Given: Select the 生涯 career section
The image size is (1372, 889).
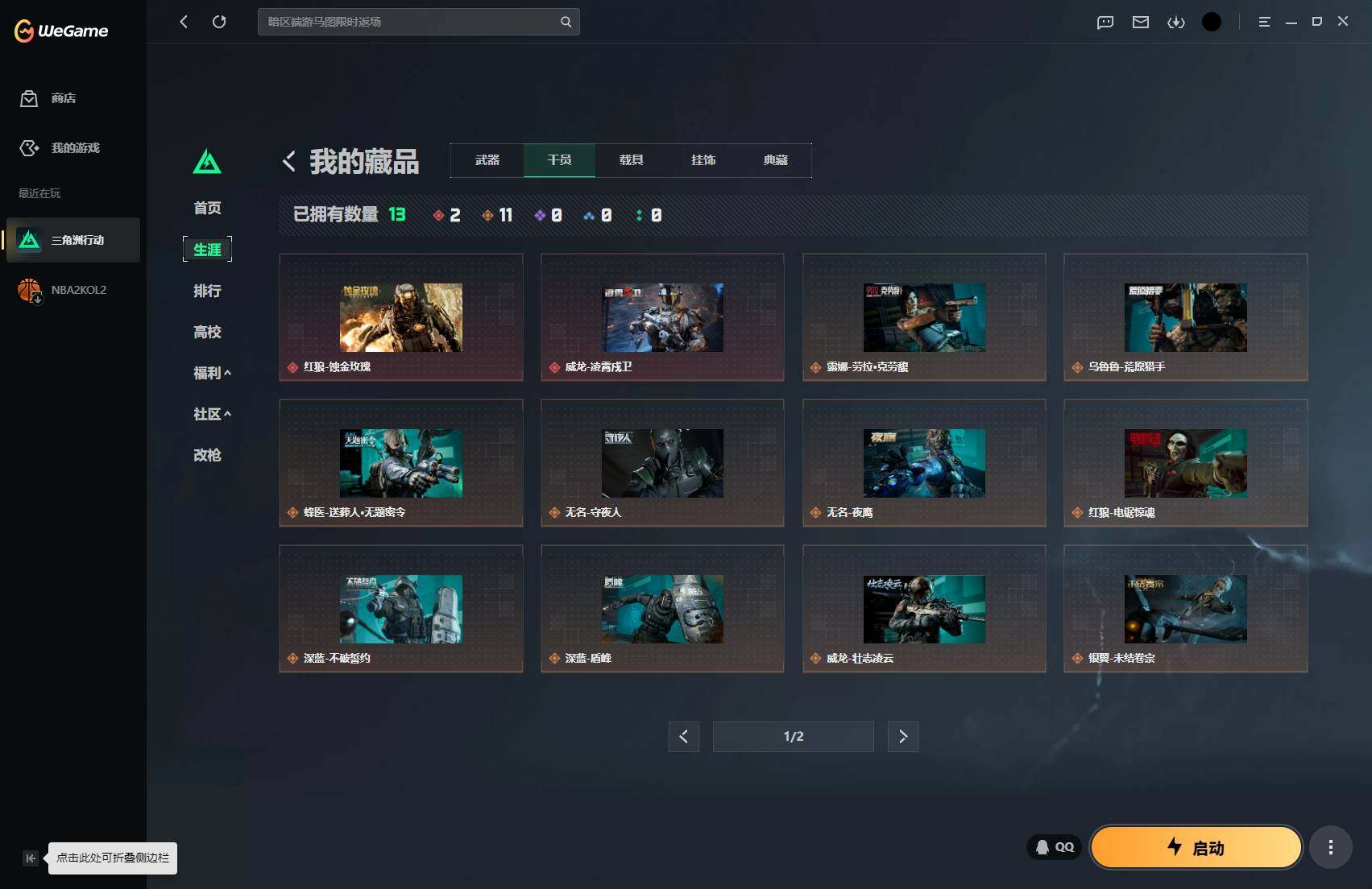Looking at the screenshot, I should (x=207, y=250).
